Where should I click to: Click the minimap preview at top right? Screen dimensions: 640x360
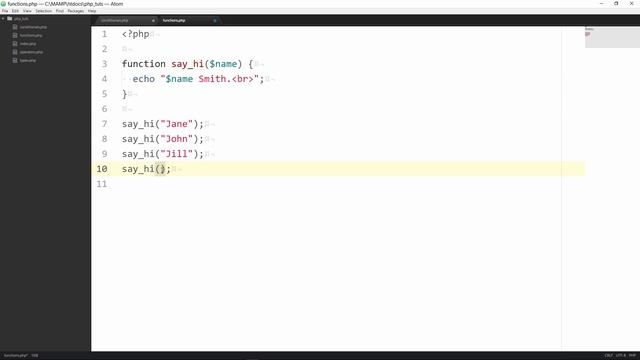click(x=612, y=37)
